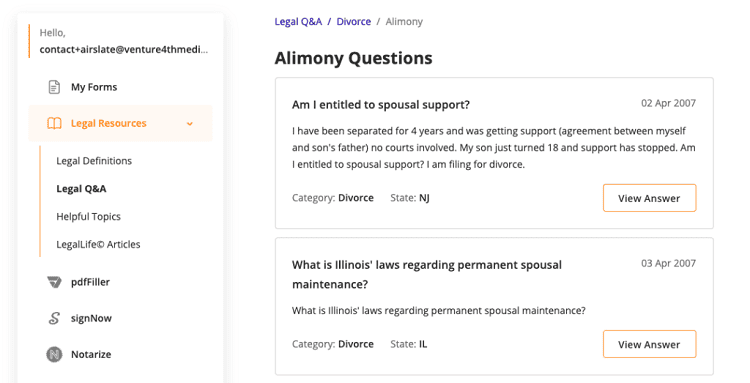Go to Divorce breadcrumb link
The height and width of the screenshot is (383, 750).
click(x=353, y=22)
